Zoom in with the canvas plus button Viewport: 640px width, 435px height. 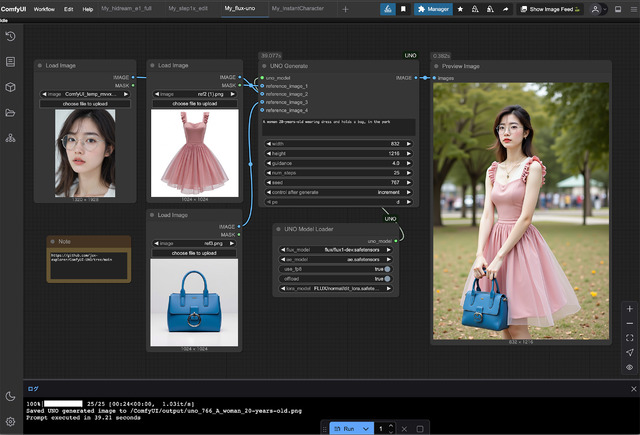(629, 309)
